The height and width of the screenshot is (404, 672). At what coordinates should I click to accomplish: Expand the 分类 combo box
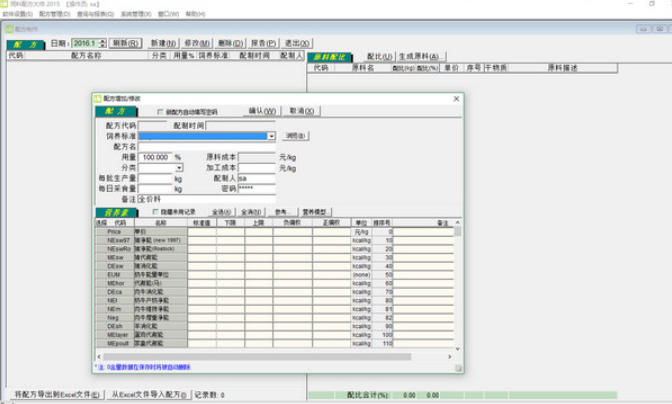[x=179, y=167]
